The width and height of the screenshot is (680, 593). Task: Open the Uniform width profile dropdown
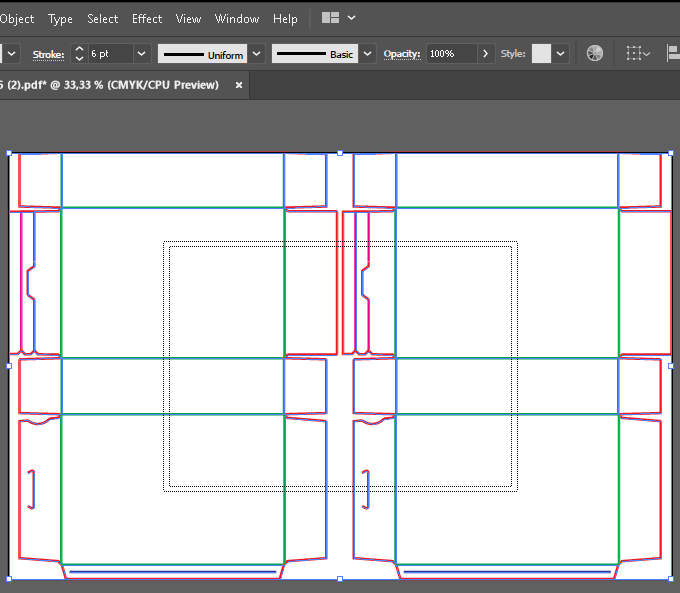click(x=257, y=53)
